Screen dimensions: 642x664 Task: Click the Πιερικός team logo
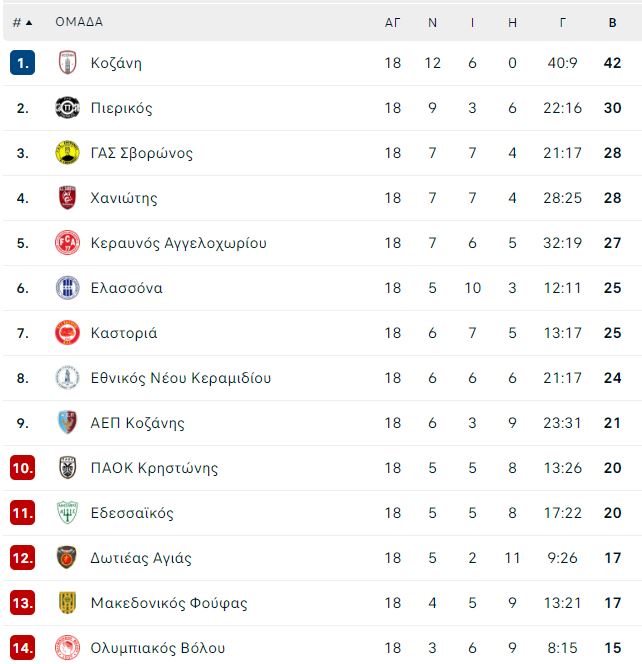click(x=67, y=108)
